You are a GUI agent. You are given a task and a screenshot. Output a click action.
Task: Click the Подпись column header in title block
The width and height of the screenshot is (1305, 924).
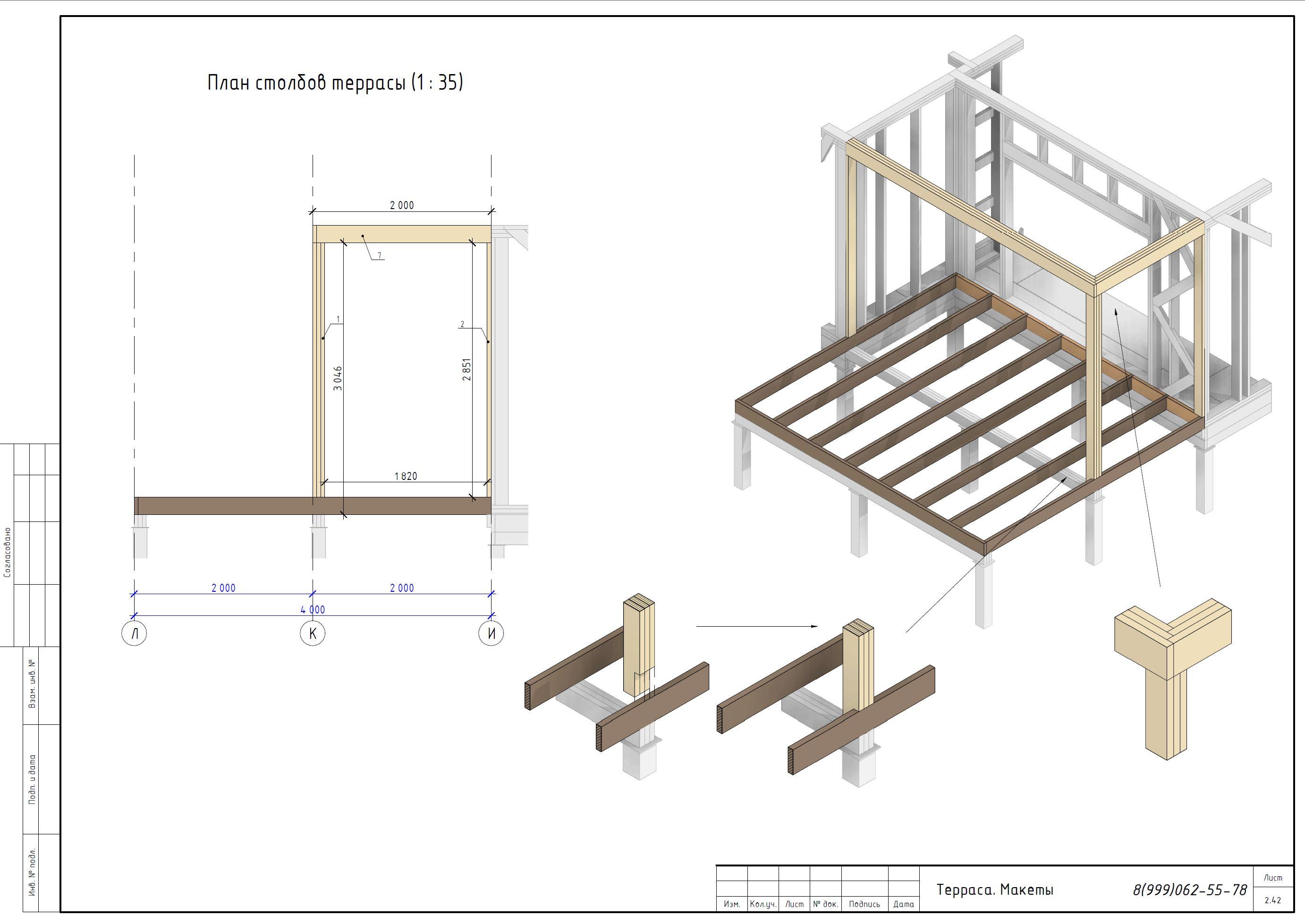(864, 904)
